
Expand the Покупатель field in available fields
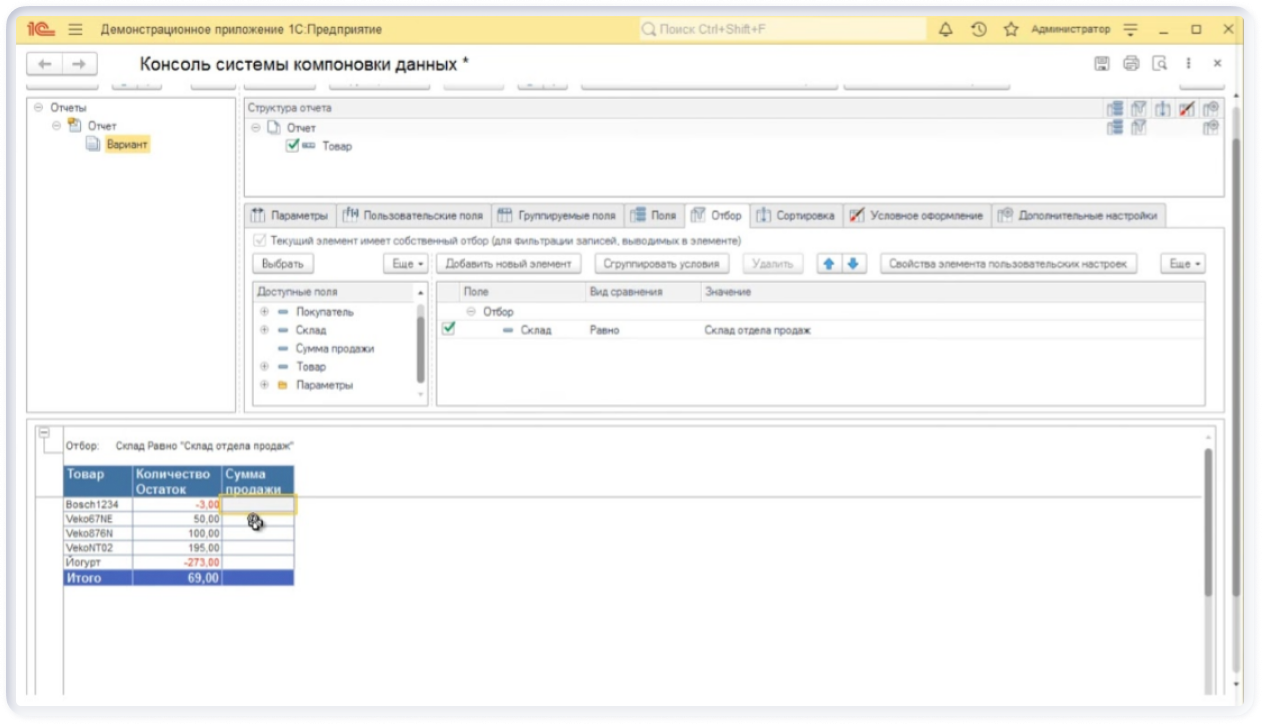(264, 312)
